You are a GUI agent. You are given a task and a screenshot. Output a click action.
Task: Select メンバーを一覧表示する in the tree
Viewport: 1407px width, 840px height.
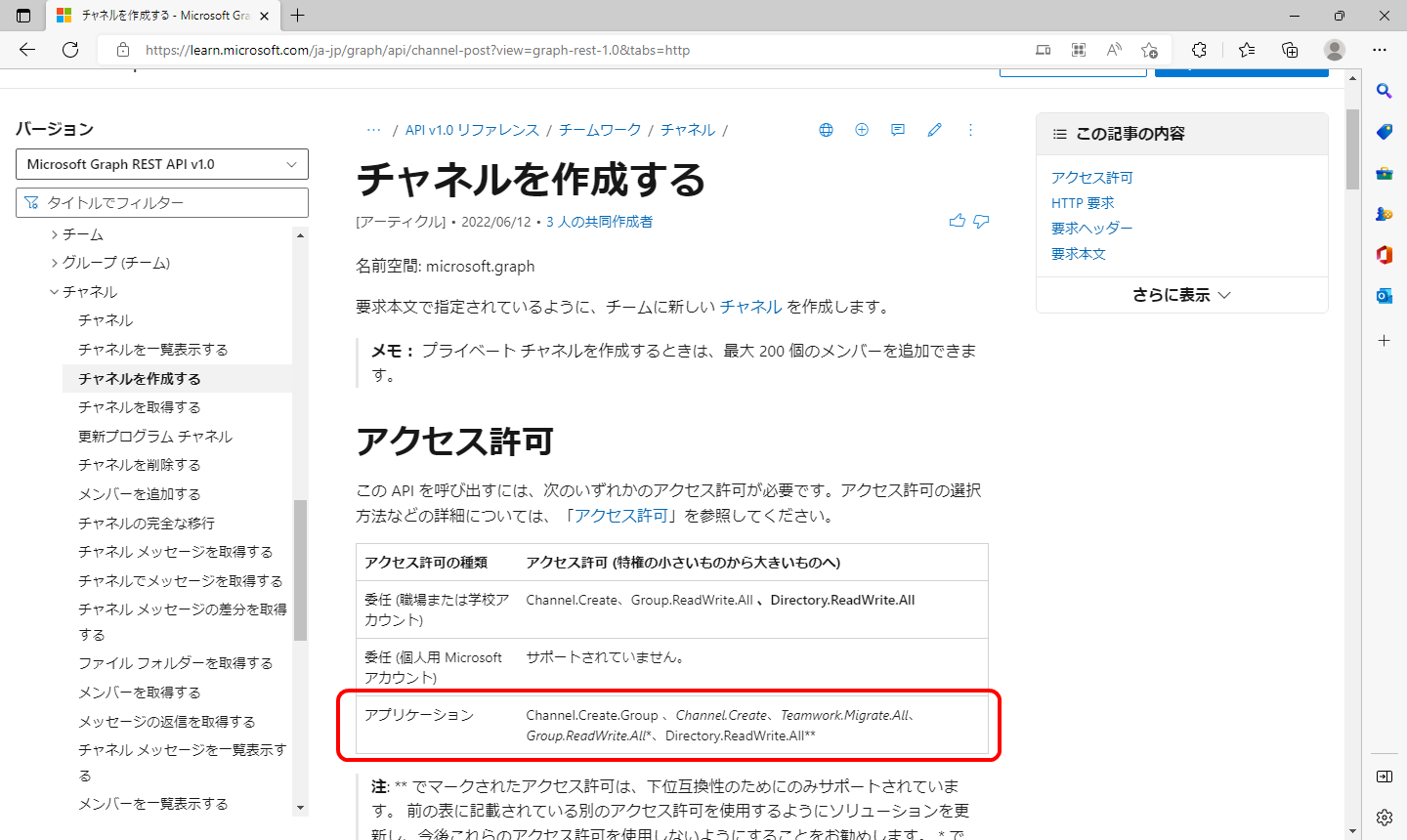153,804
